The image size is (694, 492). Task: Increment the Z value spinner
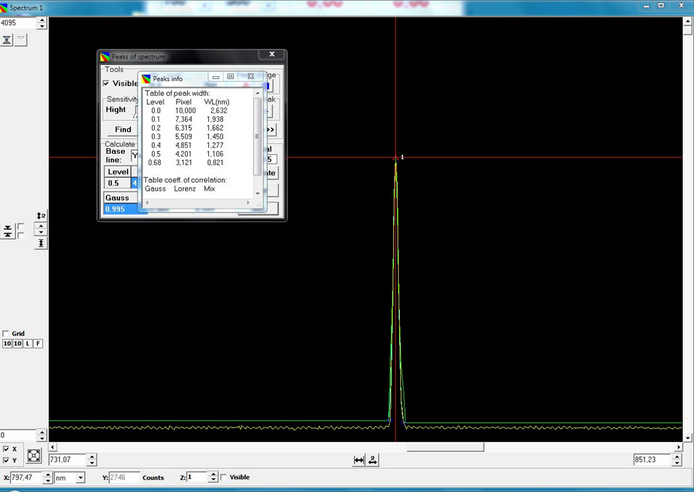(x=212, y=475)
